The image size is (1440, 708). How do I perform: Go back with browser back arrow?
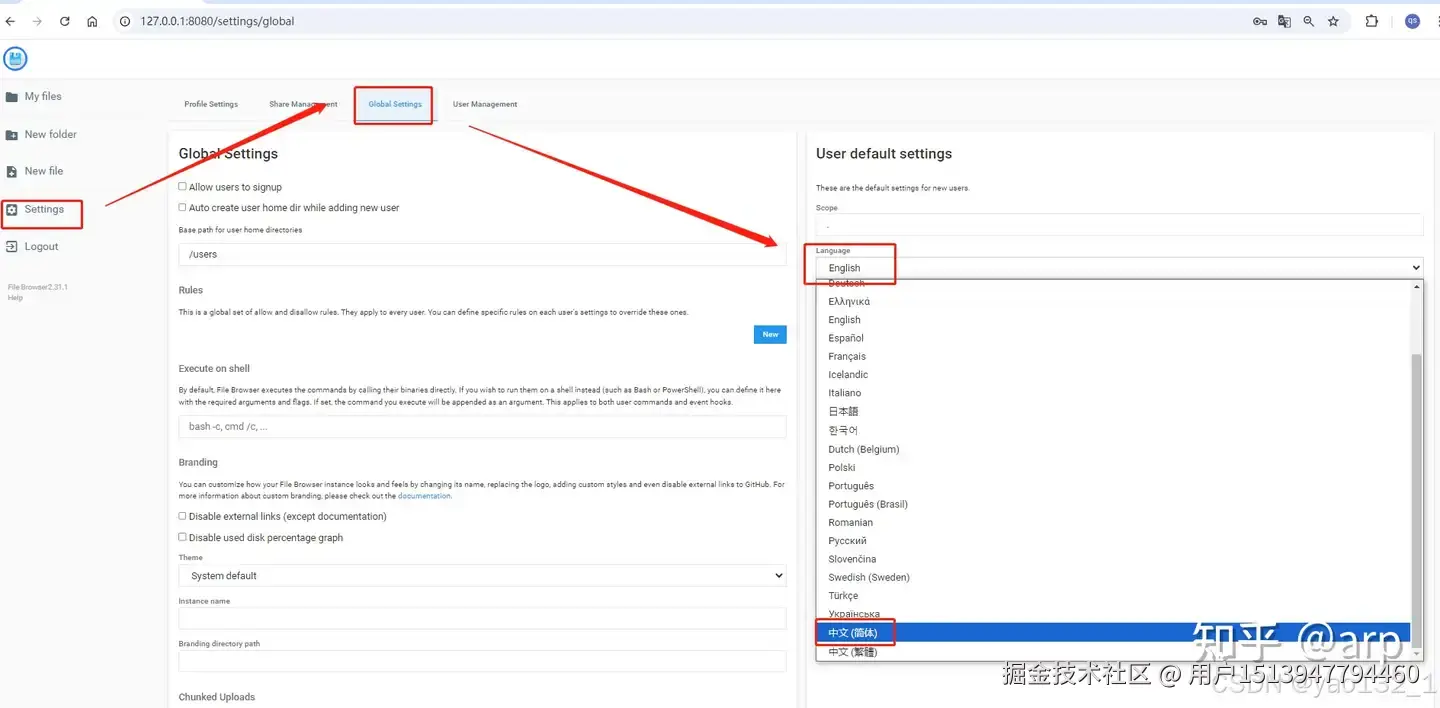[11, 21]
